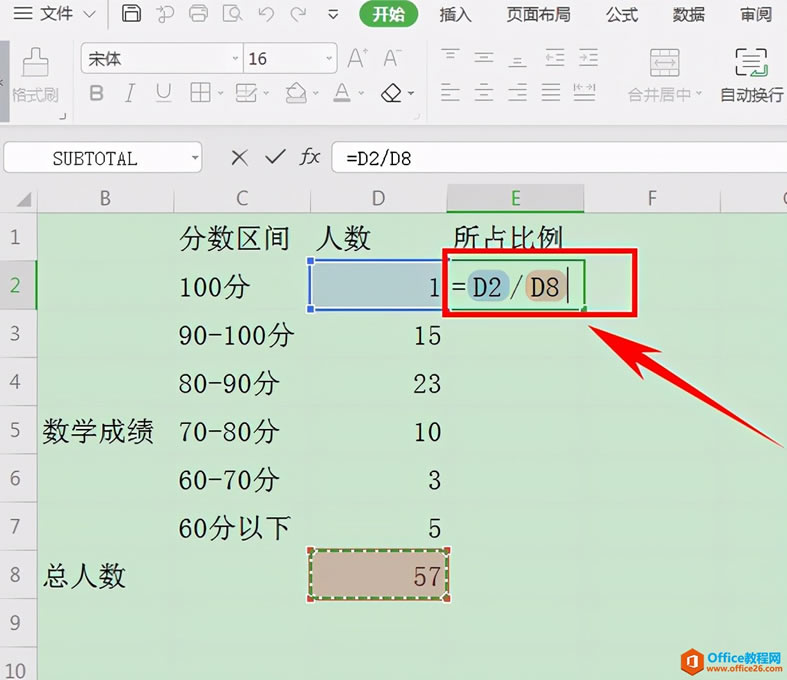Switch to the 公式 ribbon tab
This screenshot has width=787, height=680.
(622, 14)
